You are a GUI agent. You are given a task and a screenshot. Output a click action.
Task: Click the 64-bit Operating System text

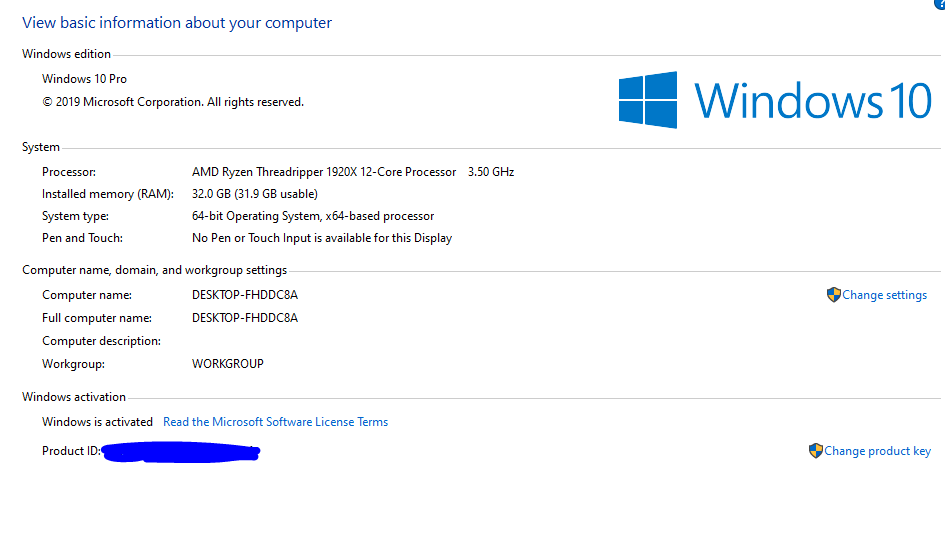pyautogui.click(x=313, y=216)
